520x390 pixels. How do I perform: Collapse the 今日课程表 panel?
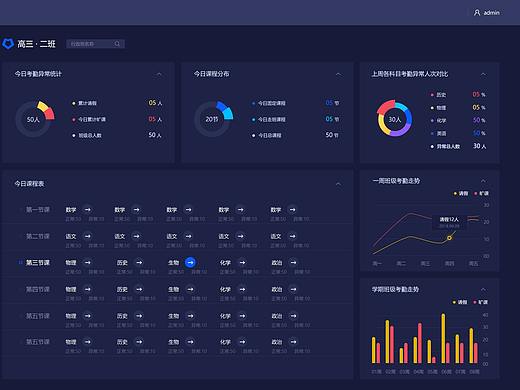click(338, 184)
